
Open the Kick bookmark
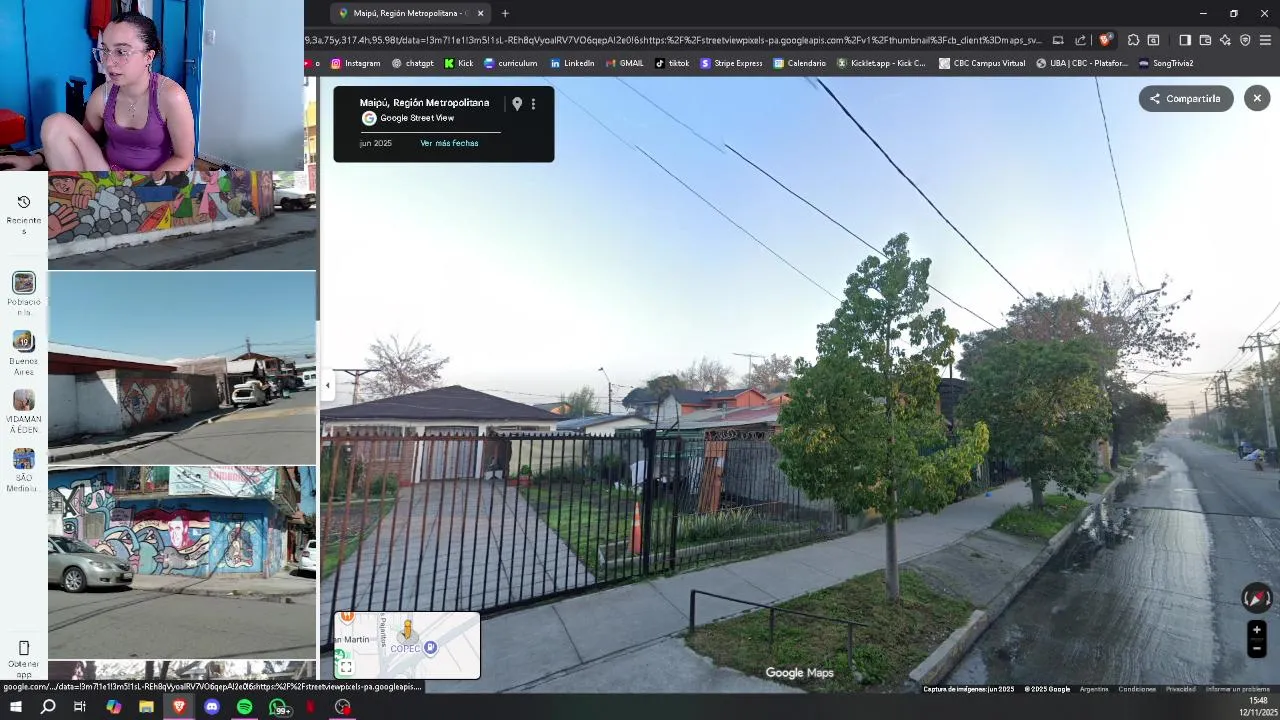pos(459,63)
